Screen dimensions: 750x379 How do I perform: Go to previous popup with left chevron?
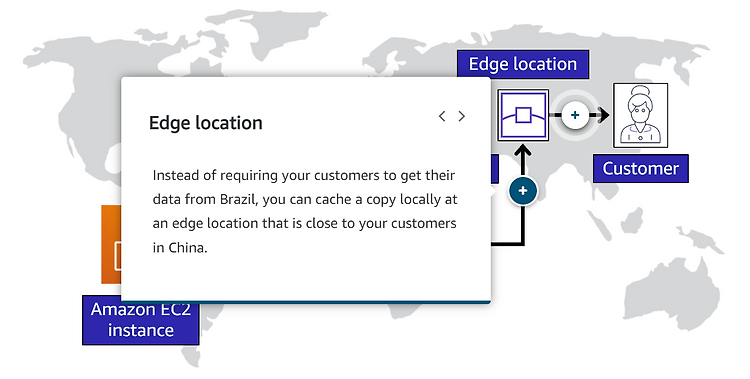pyautogui.click(x=442, y=116)
